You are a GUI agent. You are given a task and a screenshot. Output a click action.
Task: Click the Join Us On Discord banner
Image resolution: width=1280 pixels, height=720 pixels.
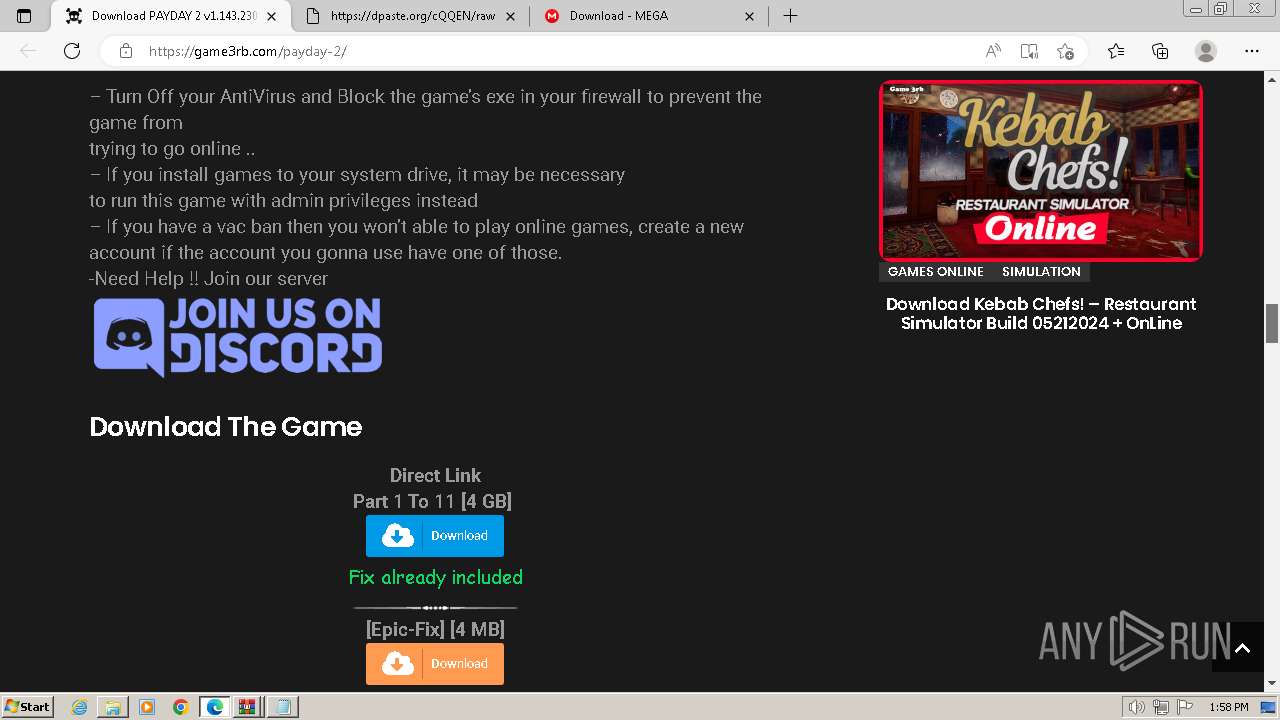click(x=238, y=337)
